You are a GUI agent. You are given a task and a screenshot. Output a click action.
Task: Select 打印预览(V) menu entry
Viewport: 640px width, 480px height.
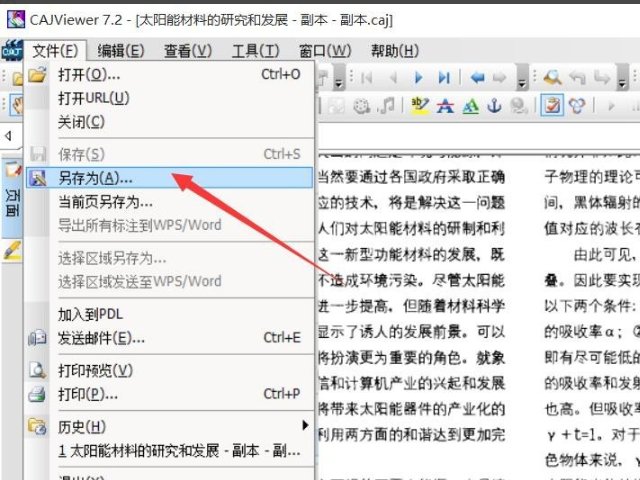point(169,370)
